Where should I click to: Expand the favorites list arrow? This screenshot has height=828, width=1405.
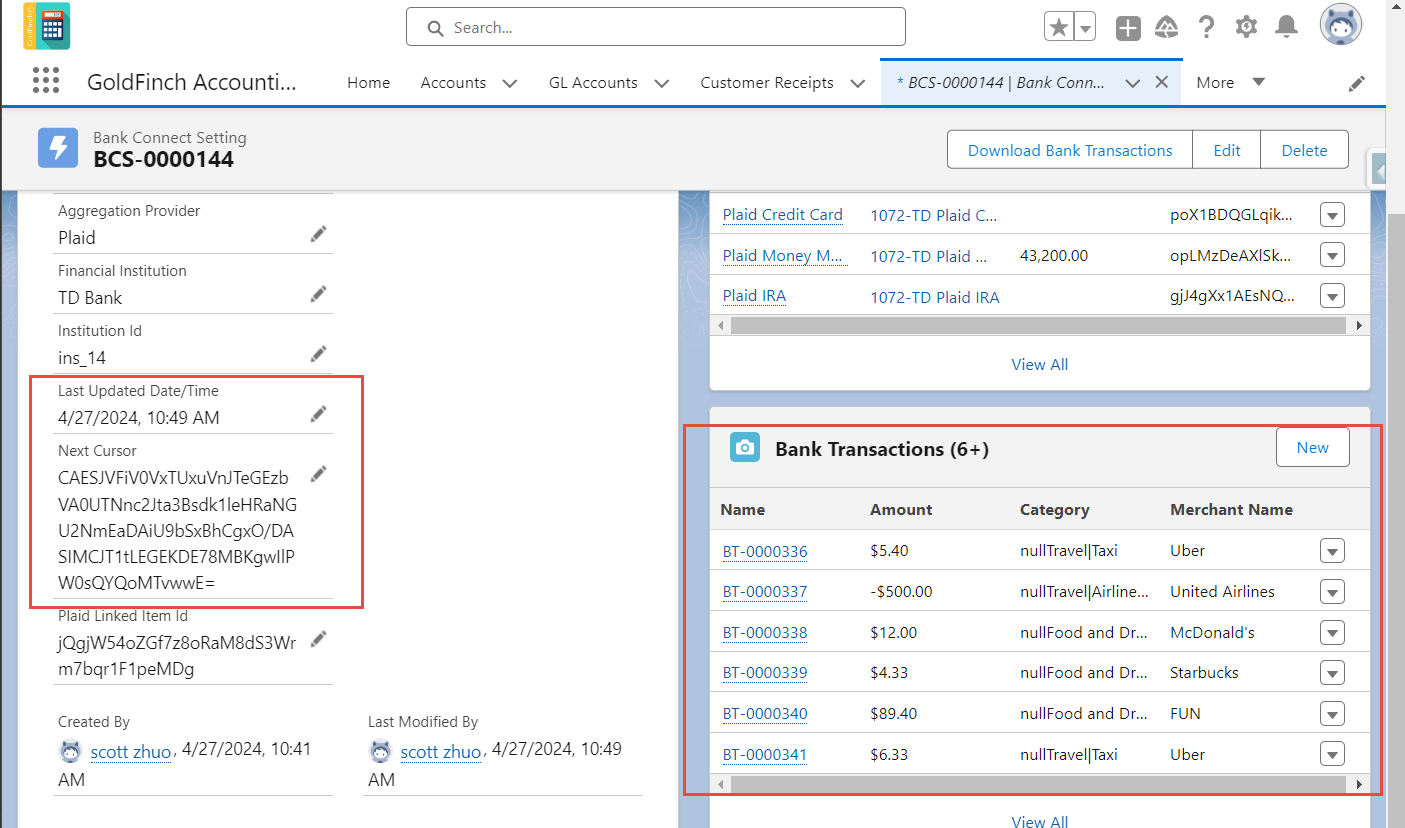[x=1085, y=27]
